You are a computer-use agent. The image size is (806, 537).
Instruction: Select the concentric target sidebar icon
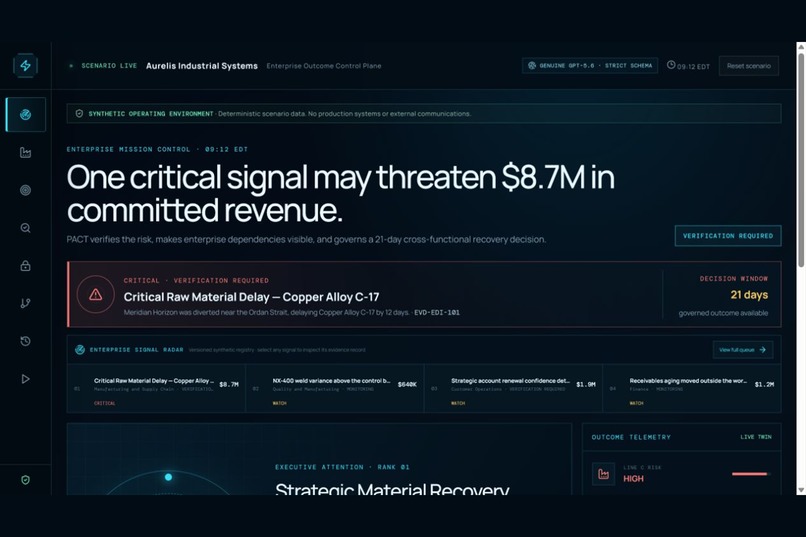tap(25, 190)
